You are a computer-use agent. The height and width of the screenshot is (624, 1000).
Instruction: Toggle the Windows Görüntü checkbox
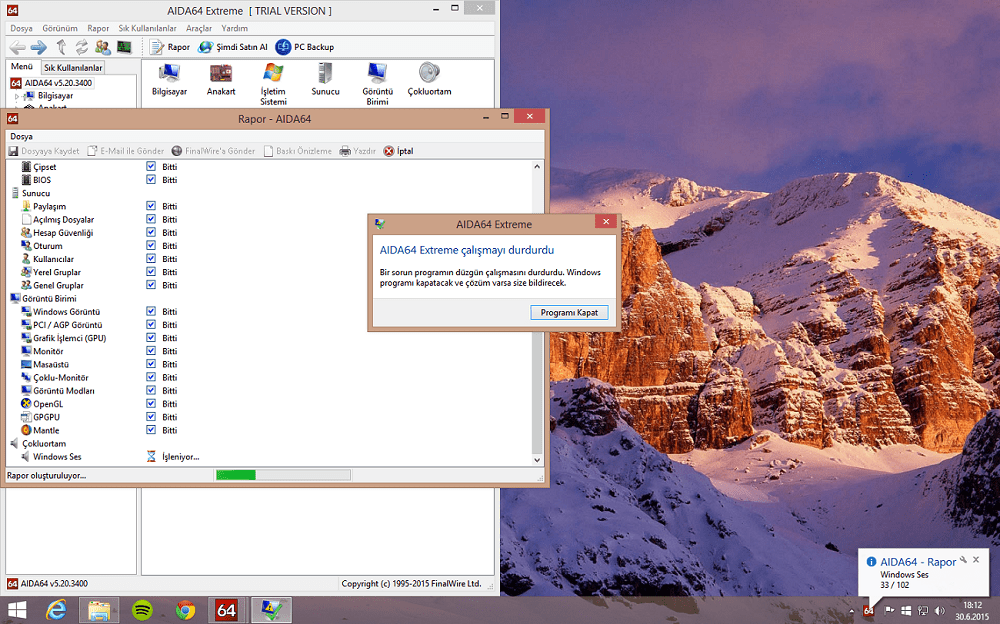(x=151, y=311)
